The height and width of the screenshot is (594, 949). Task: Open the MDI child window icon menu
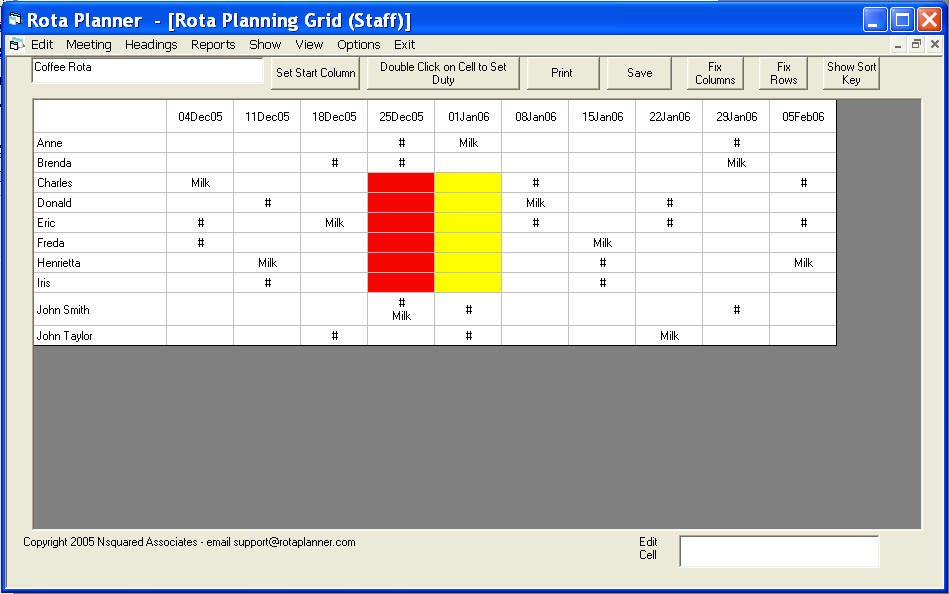[16, 44]
